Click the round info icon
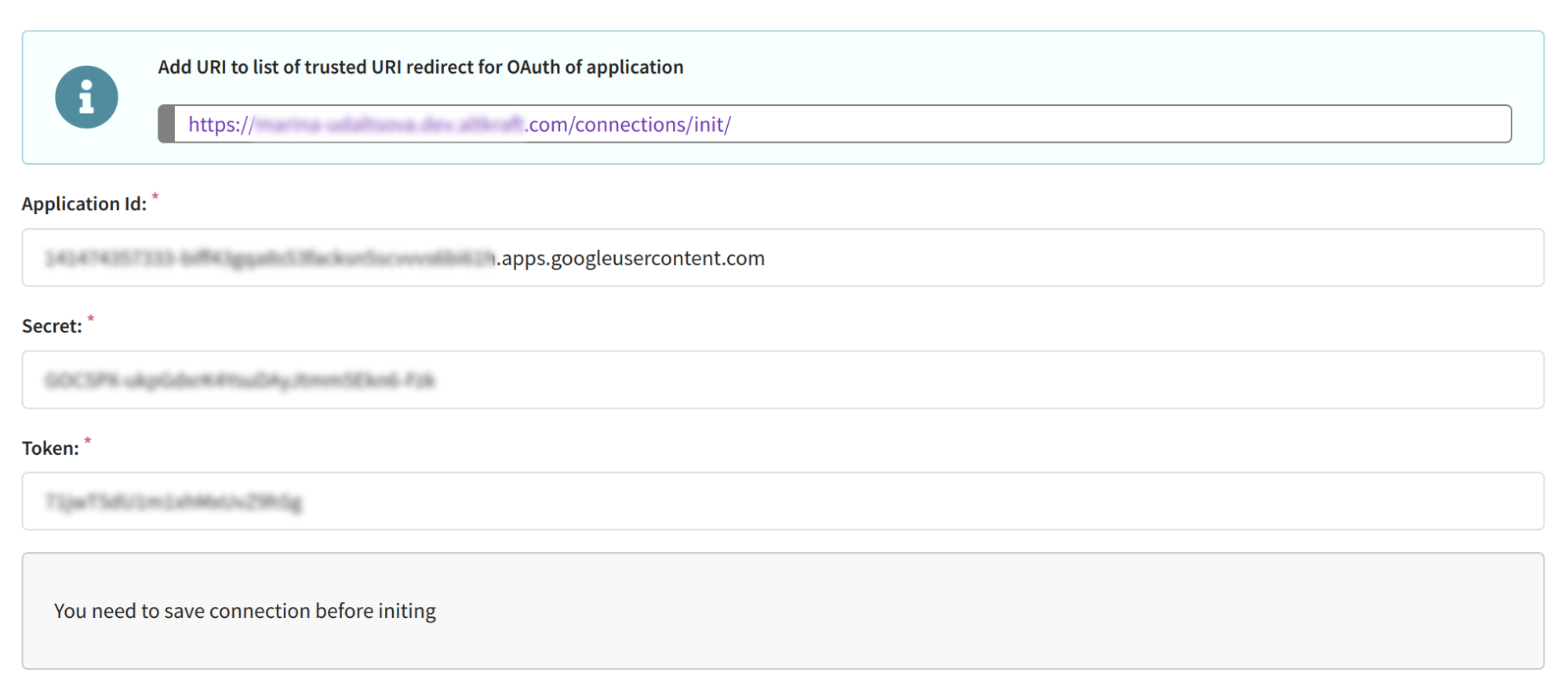 86,97
